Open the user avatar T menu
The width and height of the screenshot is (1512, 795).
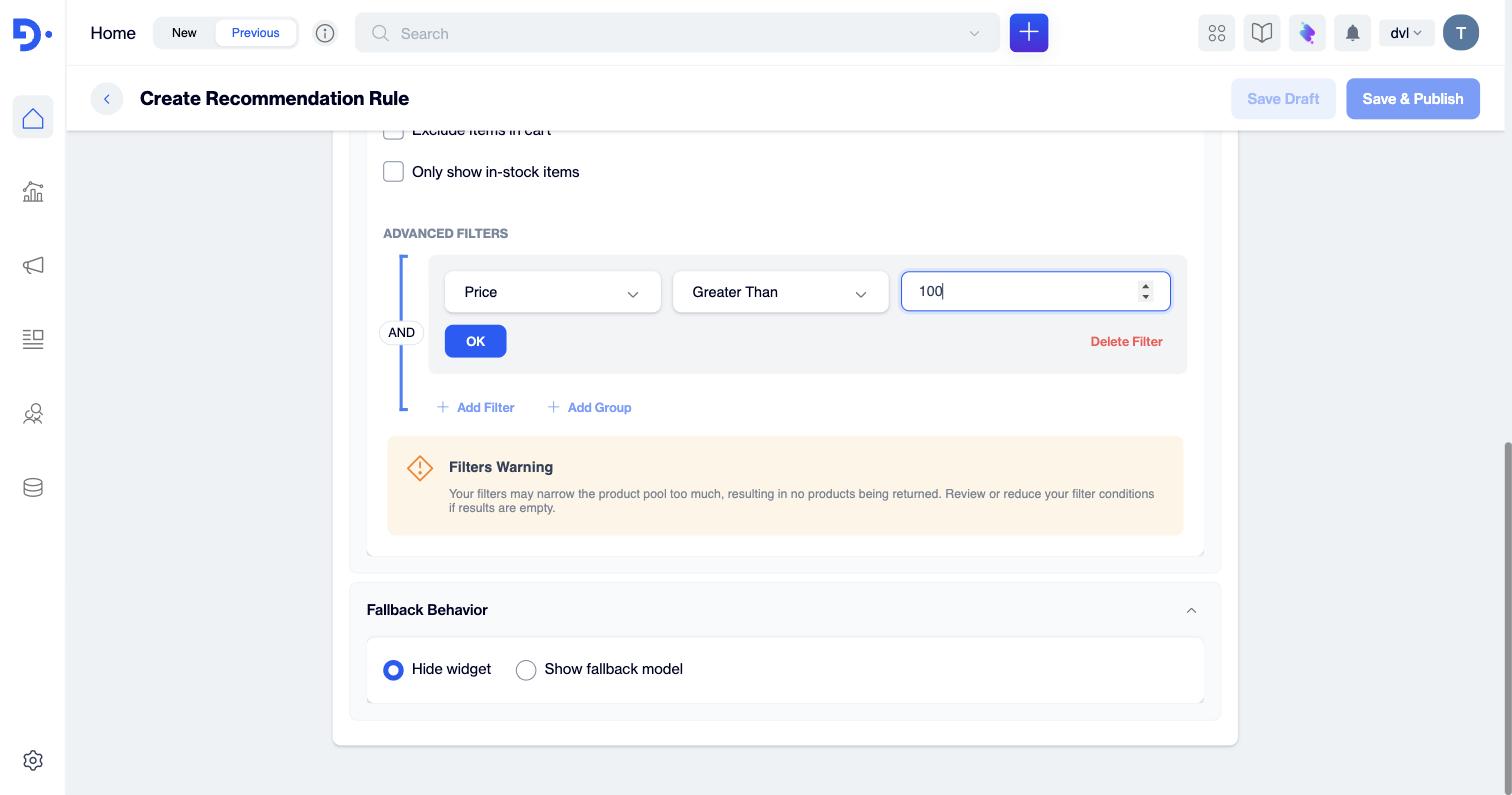(x=1461, y=33)
